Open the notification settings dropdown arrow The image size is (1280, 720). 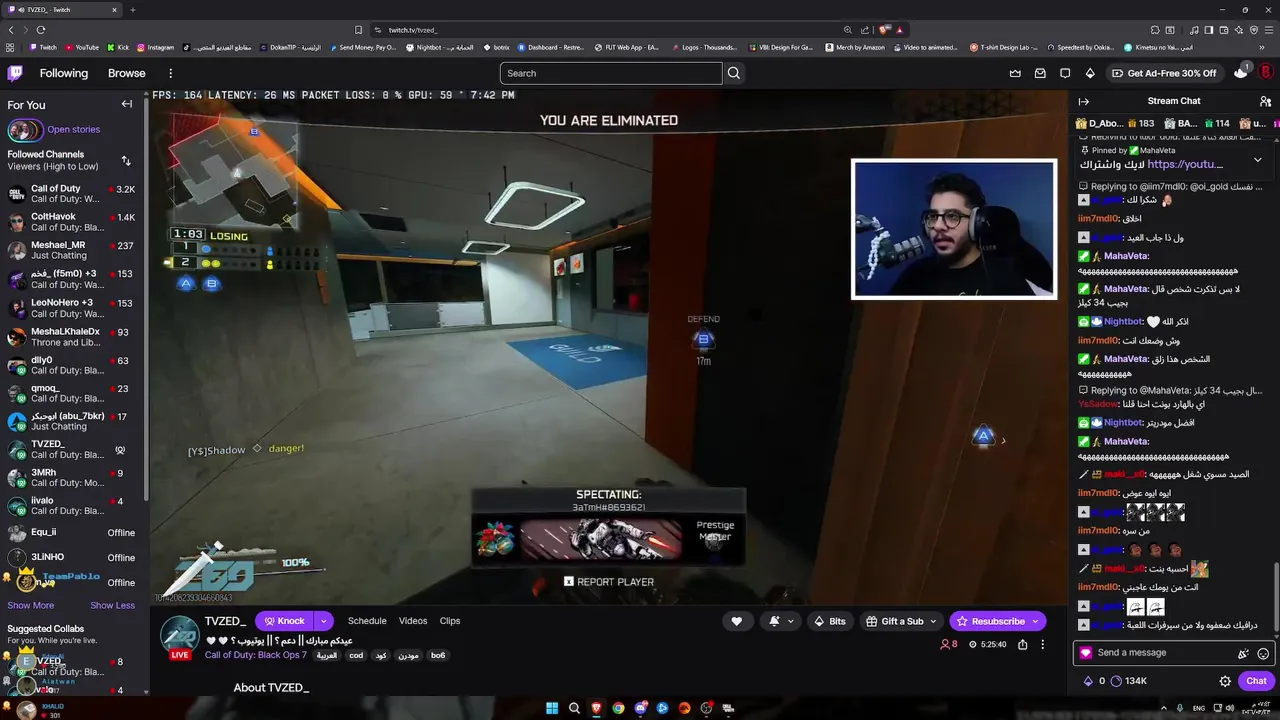(790, 621)
